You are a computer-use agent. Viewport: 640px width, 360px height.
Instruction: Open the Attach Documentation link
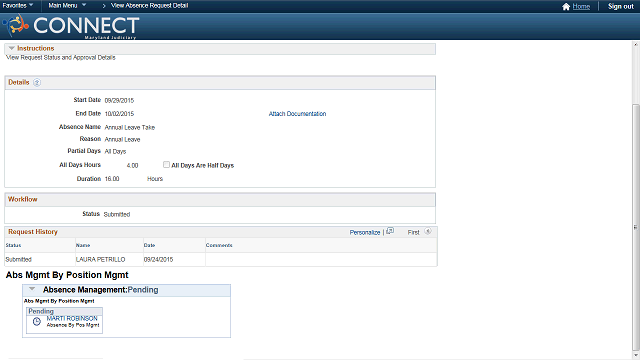click(297, 114)
